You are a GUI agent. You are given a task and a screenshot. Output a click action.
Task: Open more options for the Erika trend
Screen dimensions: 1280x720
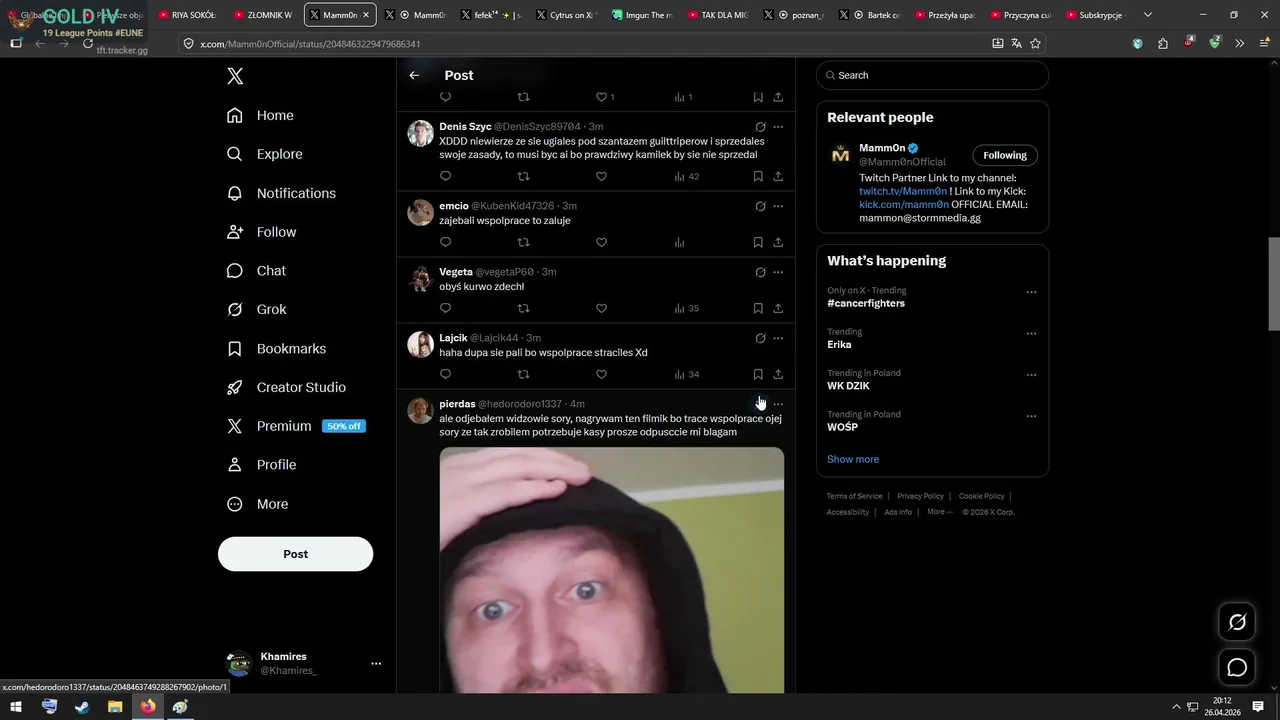[1031, 334]
